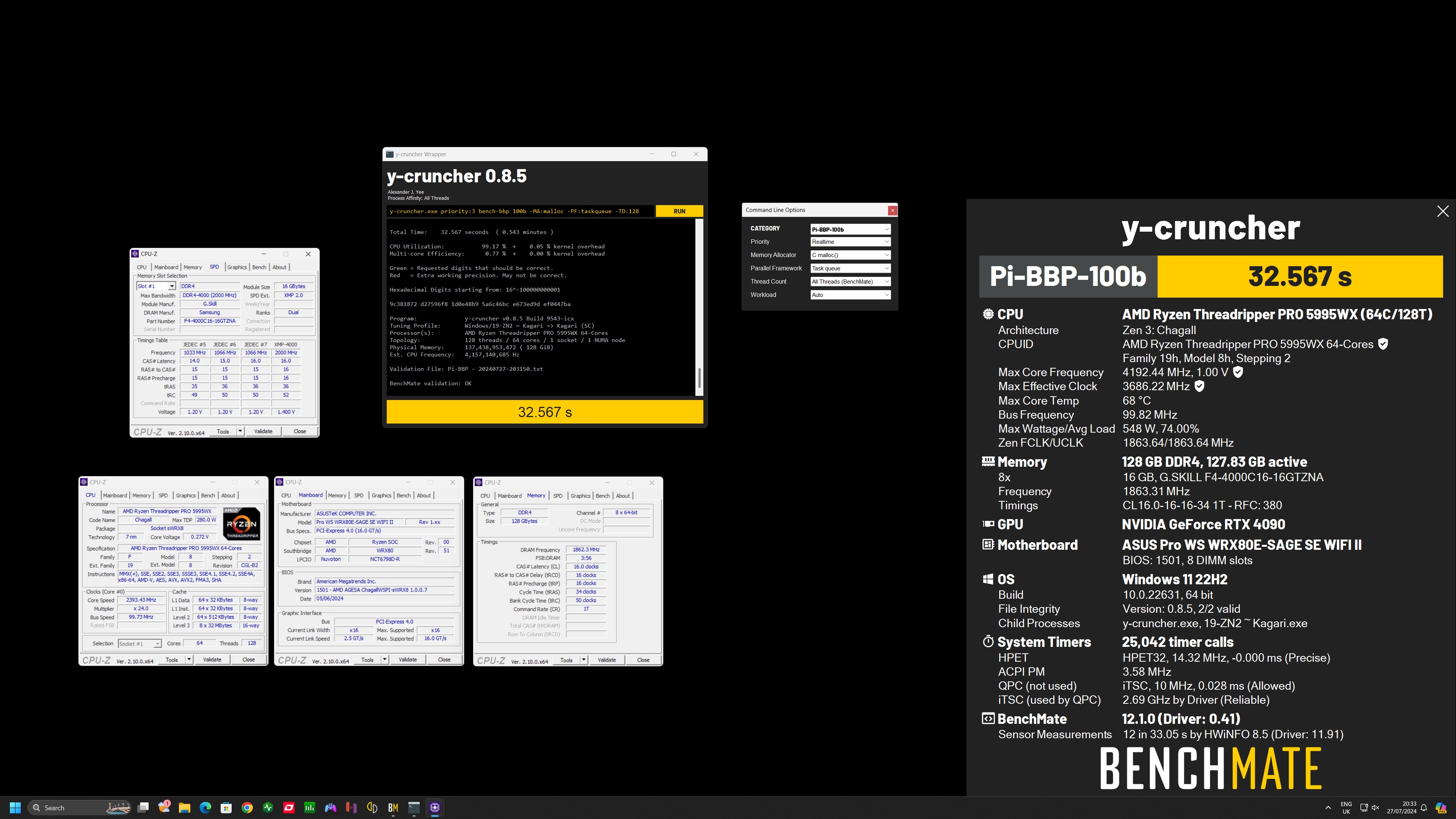Switch to Memory tab in CPU-Z SPD window
Image resolution: width=1456 pixels, height=819 pixels.
[x=192, y=267]
